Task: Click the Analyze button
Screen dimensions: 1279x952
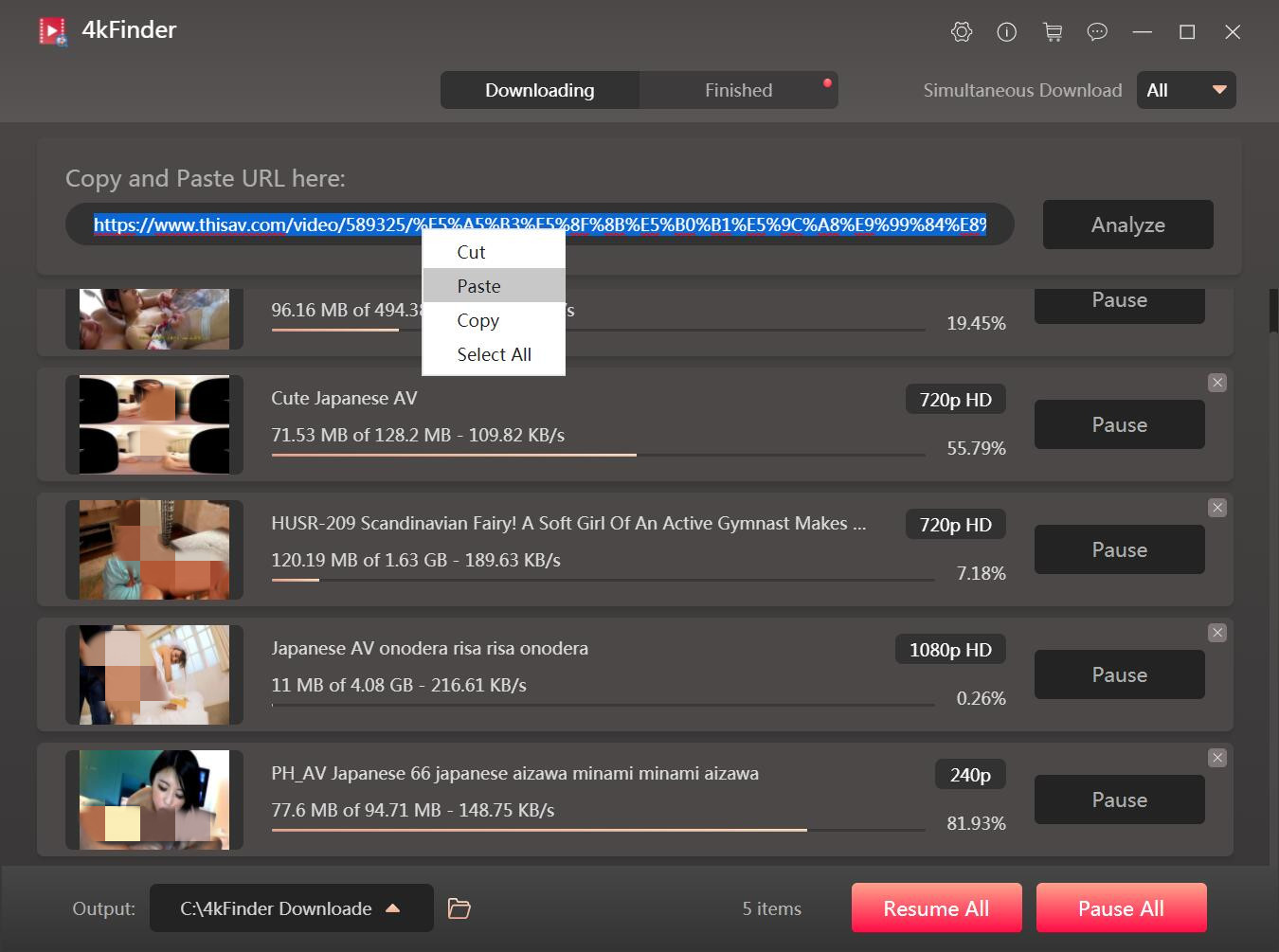Action: click(x=1127, y=225)
